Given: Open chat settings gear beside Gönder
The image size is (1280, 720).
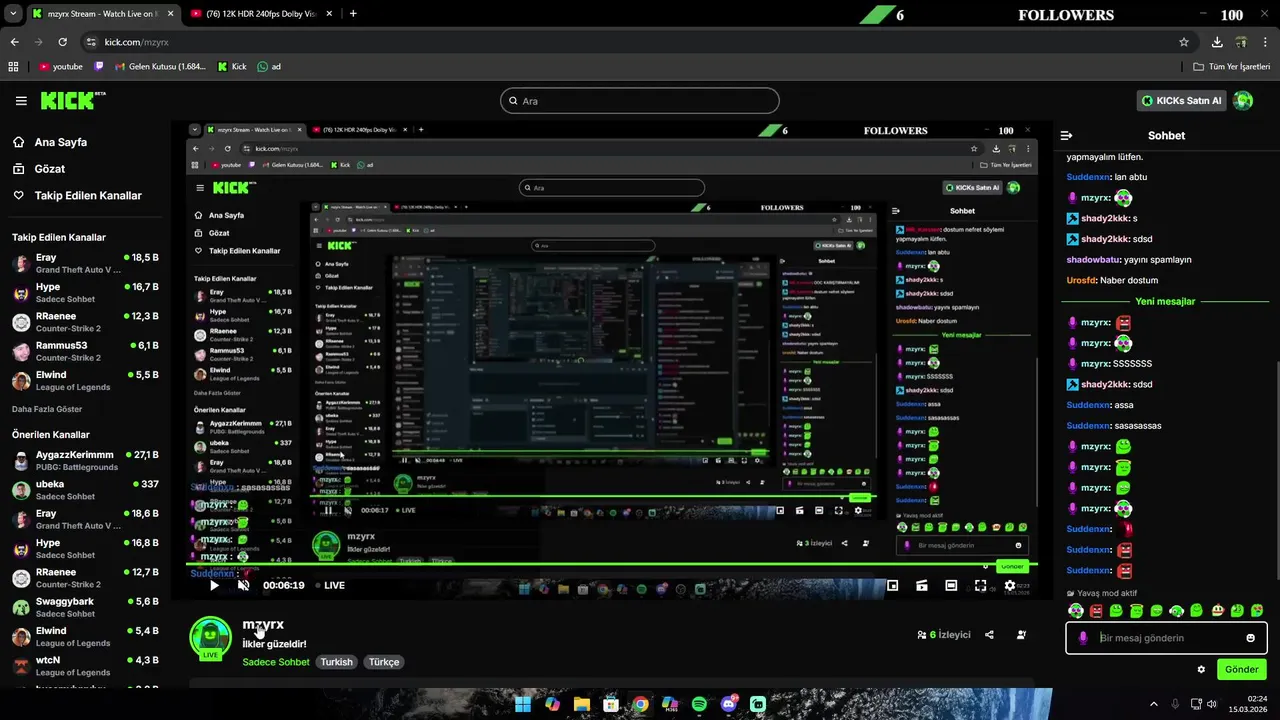Looking at the screenshot, I should pyautogui.click(x=1201, y=670).
